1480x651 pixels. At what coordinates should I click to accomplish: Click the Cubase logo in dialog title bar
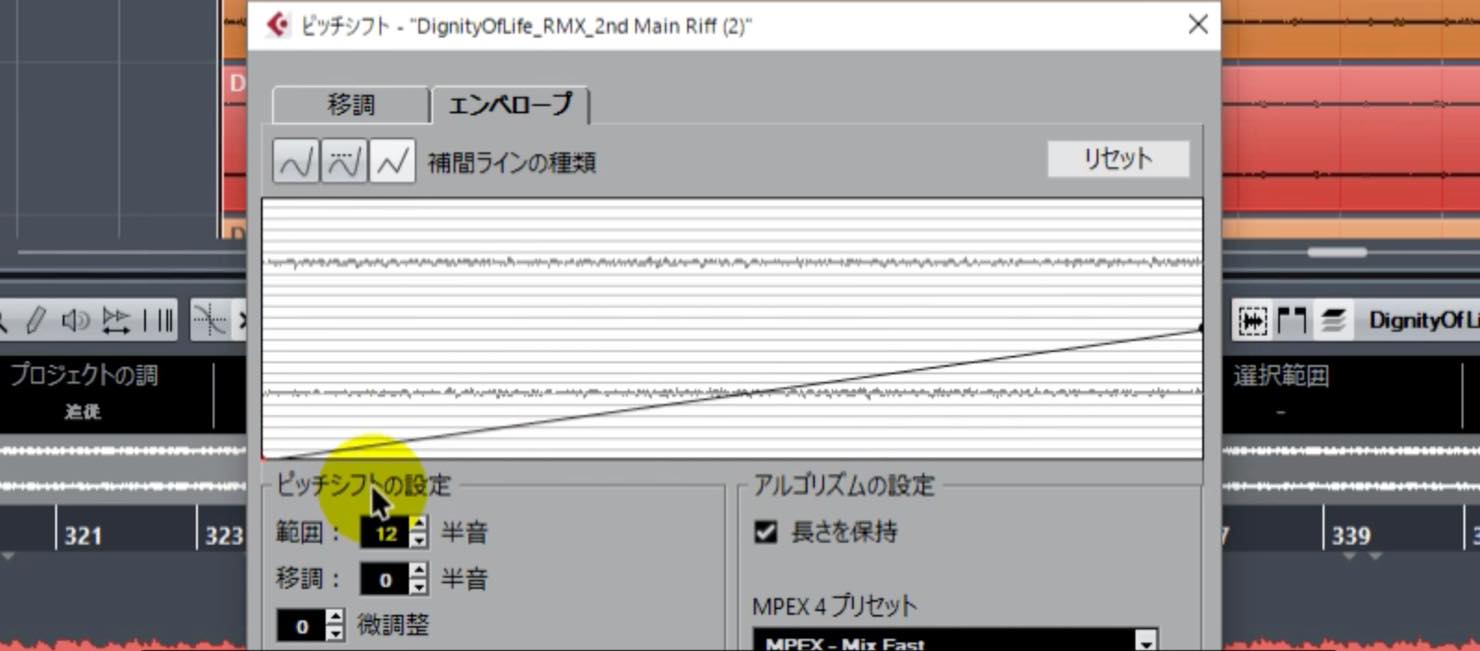coord(278,25)
